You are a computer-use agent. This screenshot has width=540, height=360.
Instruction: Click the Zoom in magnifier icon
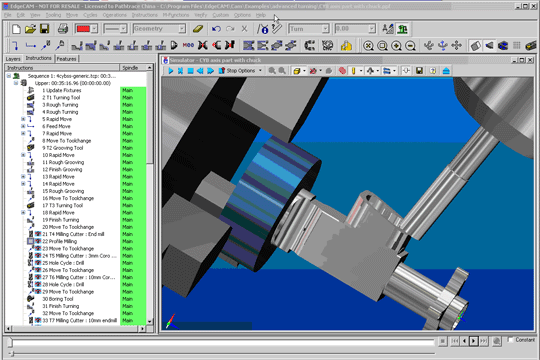click(396, 46)
